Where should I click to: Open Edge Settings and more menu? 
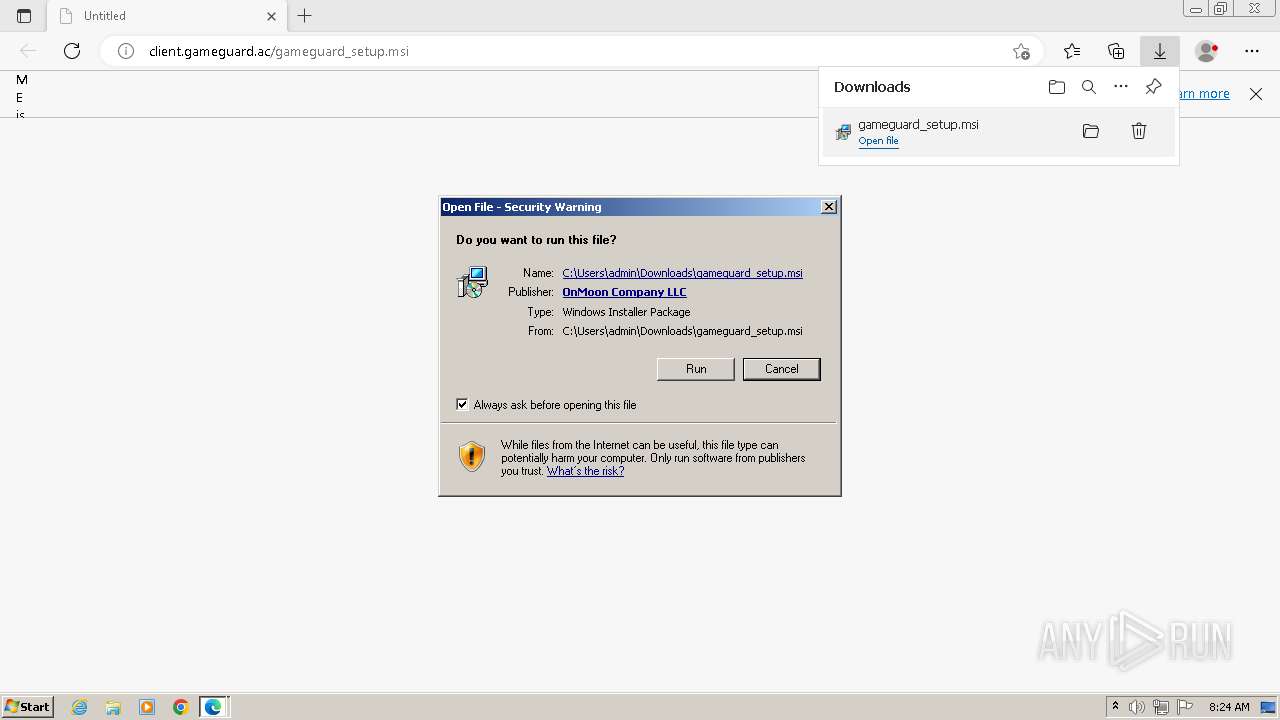point(1252,51)
